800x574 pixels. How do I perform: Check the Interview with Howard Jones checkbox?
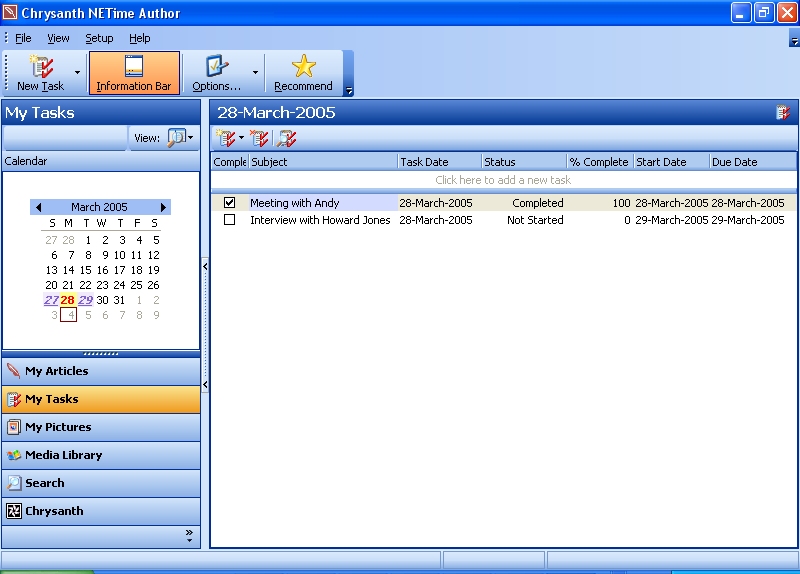[x=229, y=220]
